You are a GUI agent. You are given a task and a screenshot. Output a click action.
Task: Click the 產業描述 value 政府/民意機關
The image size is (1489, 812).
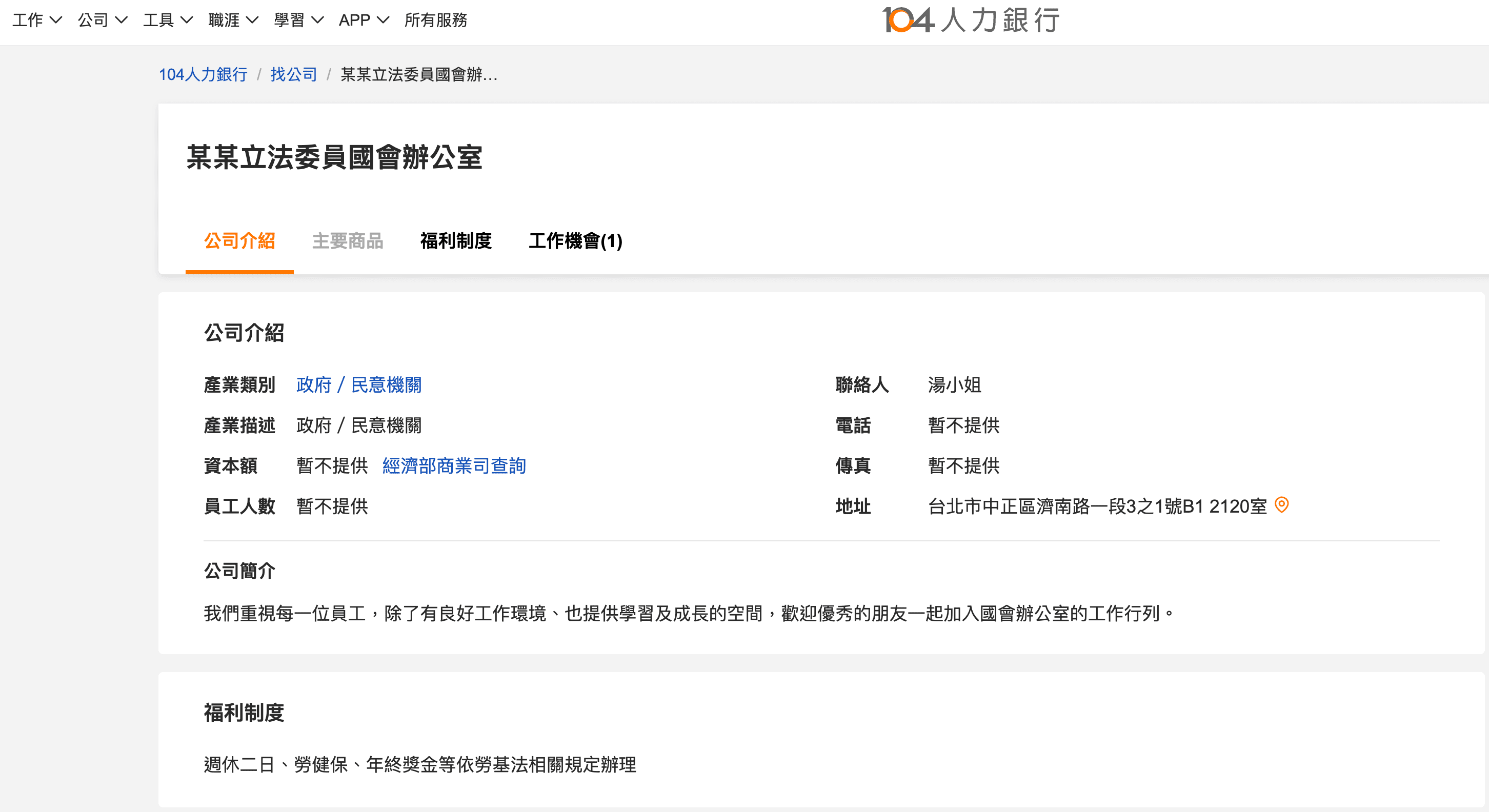point(358,425)
